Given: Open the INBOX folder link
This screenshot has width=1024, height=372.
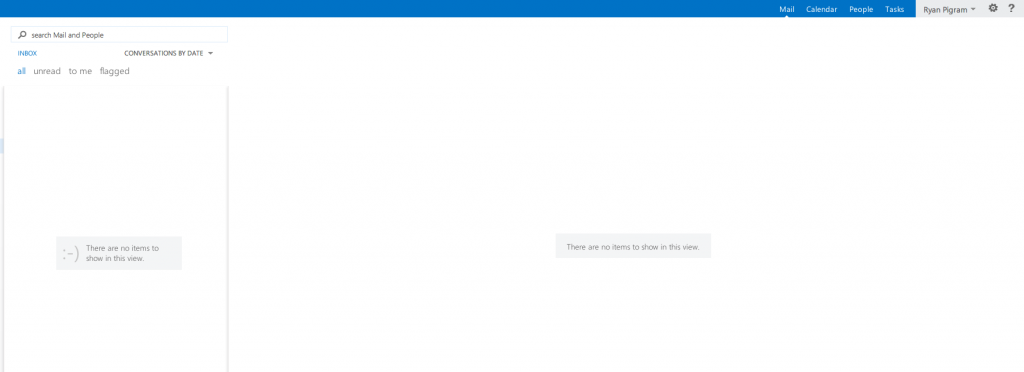Looking at the screenshot, I should coord(27,54).
